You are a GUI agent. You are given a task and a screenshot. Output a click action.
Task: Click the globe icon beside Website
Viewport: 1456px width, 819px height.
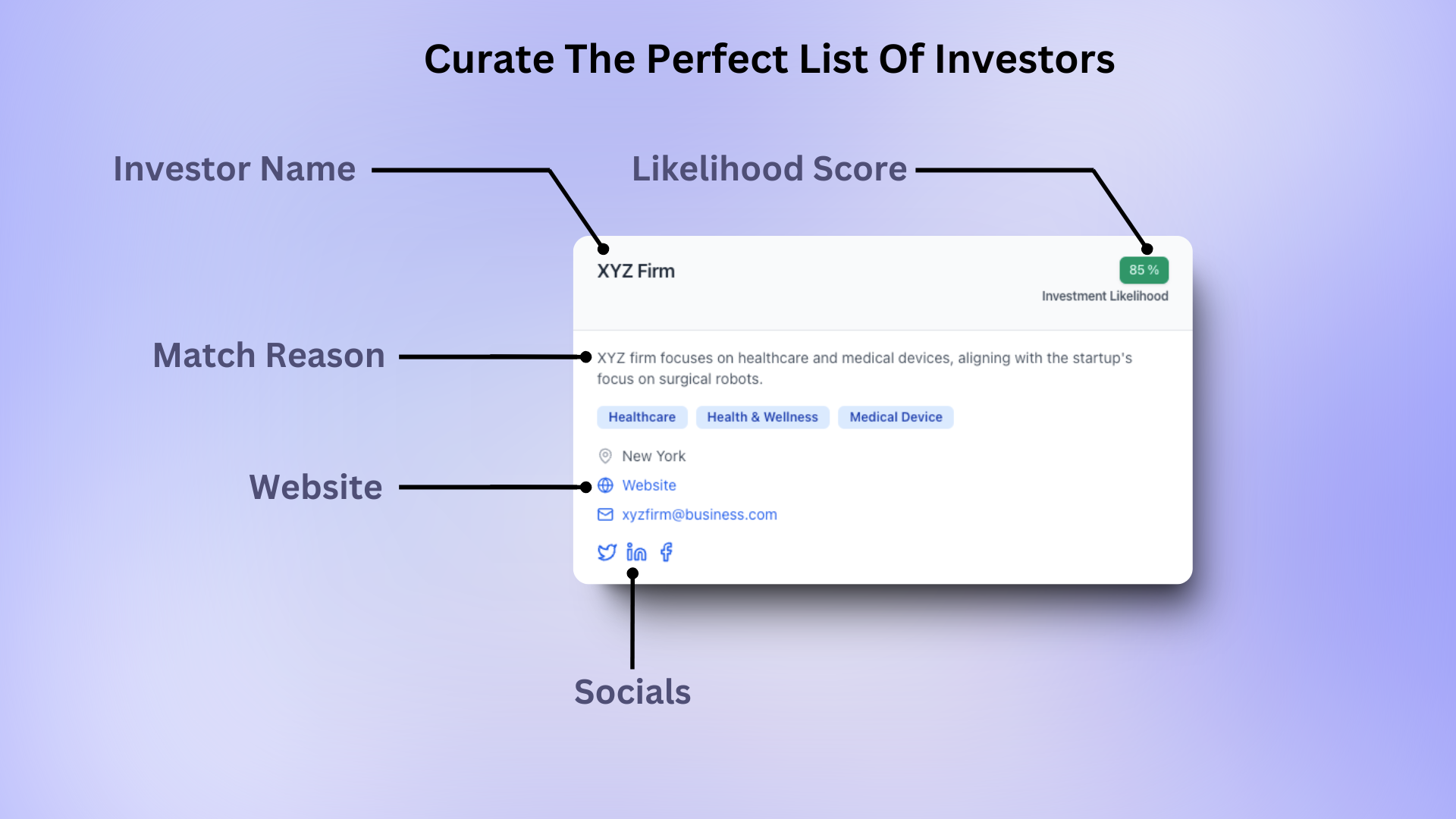pos(605,485)
